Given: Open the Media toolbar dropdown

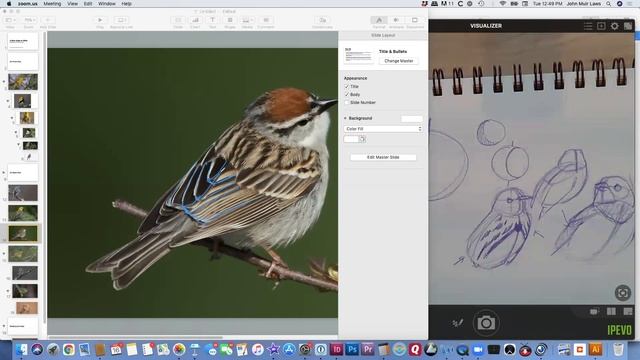Looking at the screenshot, I should [247, 20].
